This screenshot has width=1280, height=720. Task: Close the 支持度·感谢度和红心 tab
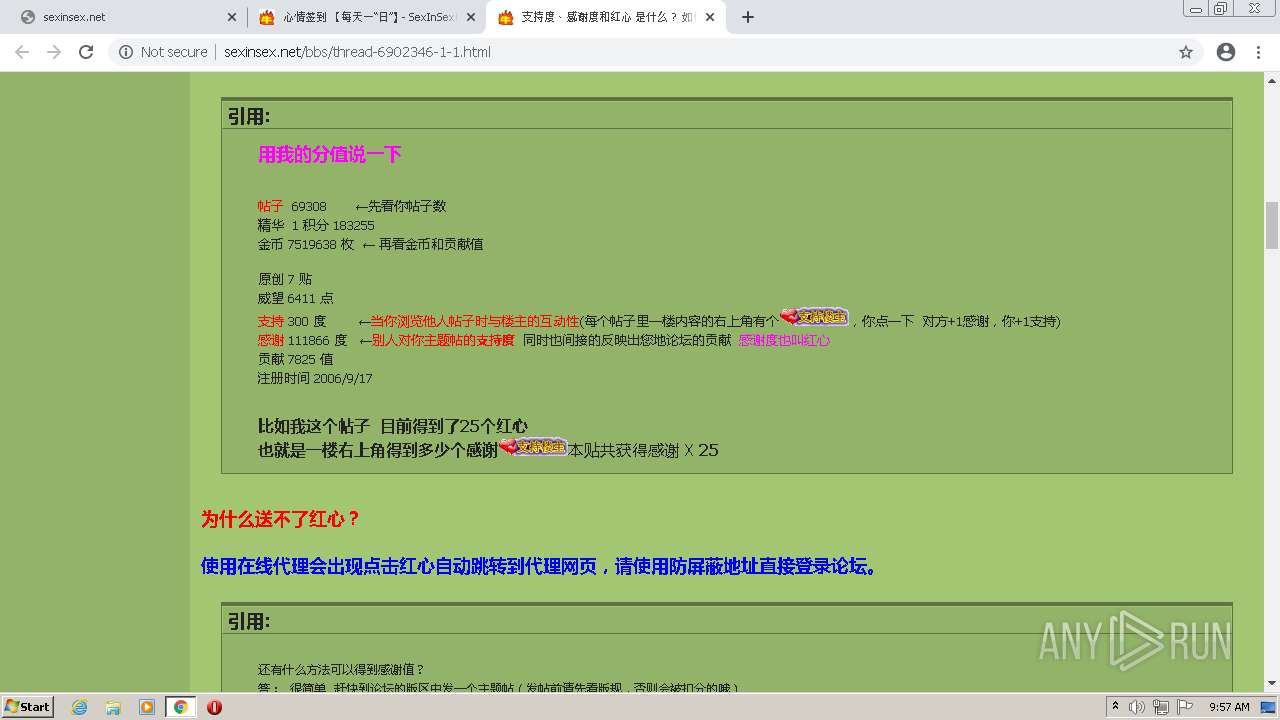click(710, 17)
